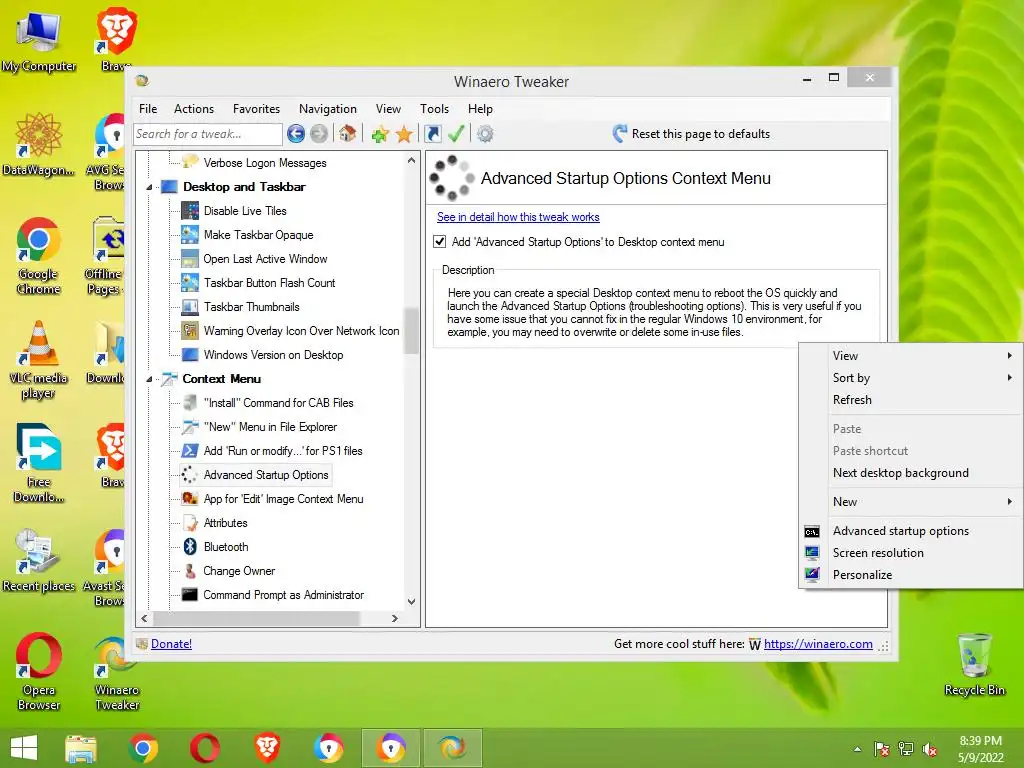Select 'Taskbar Thumbnails' tree item

tap(251, 307)
